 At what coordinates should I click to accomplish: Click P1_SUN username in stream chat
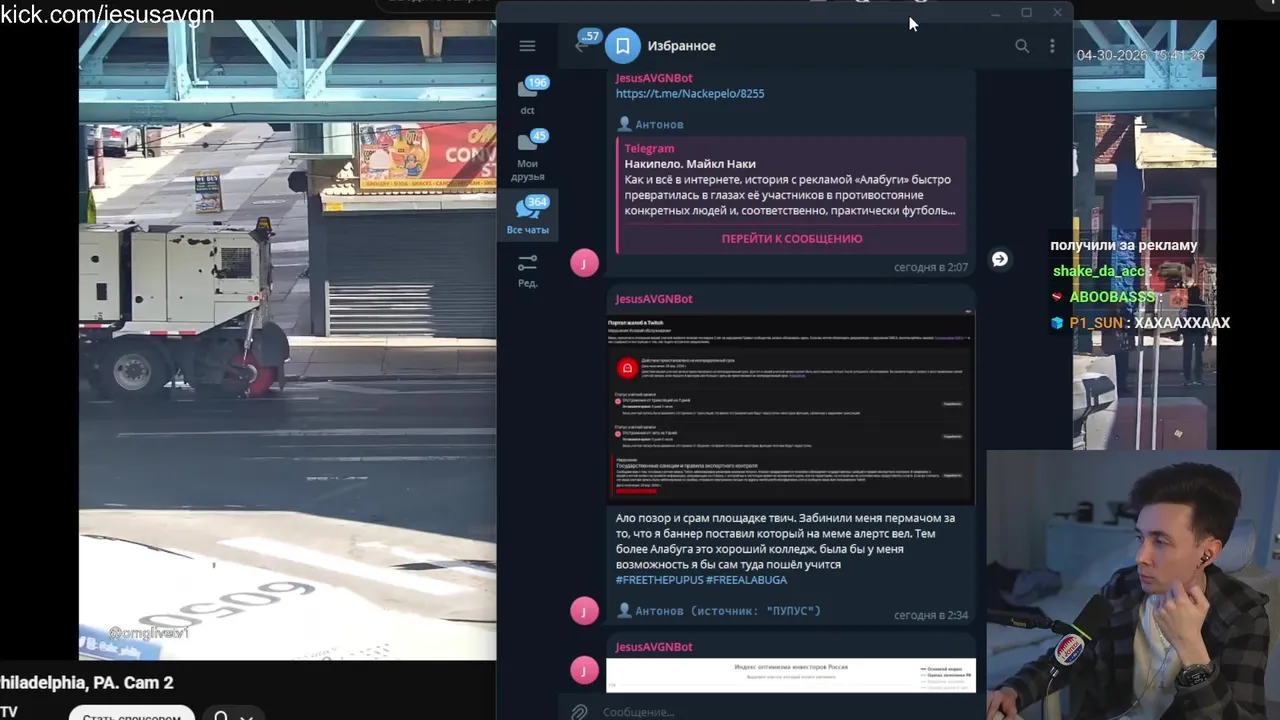1096,323
